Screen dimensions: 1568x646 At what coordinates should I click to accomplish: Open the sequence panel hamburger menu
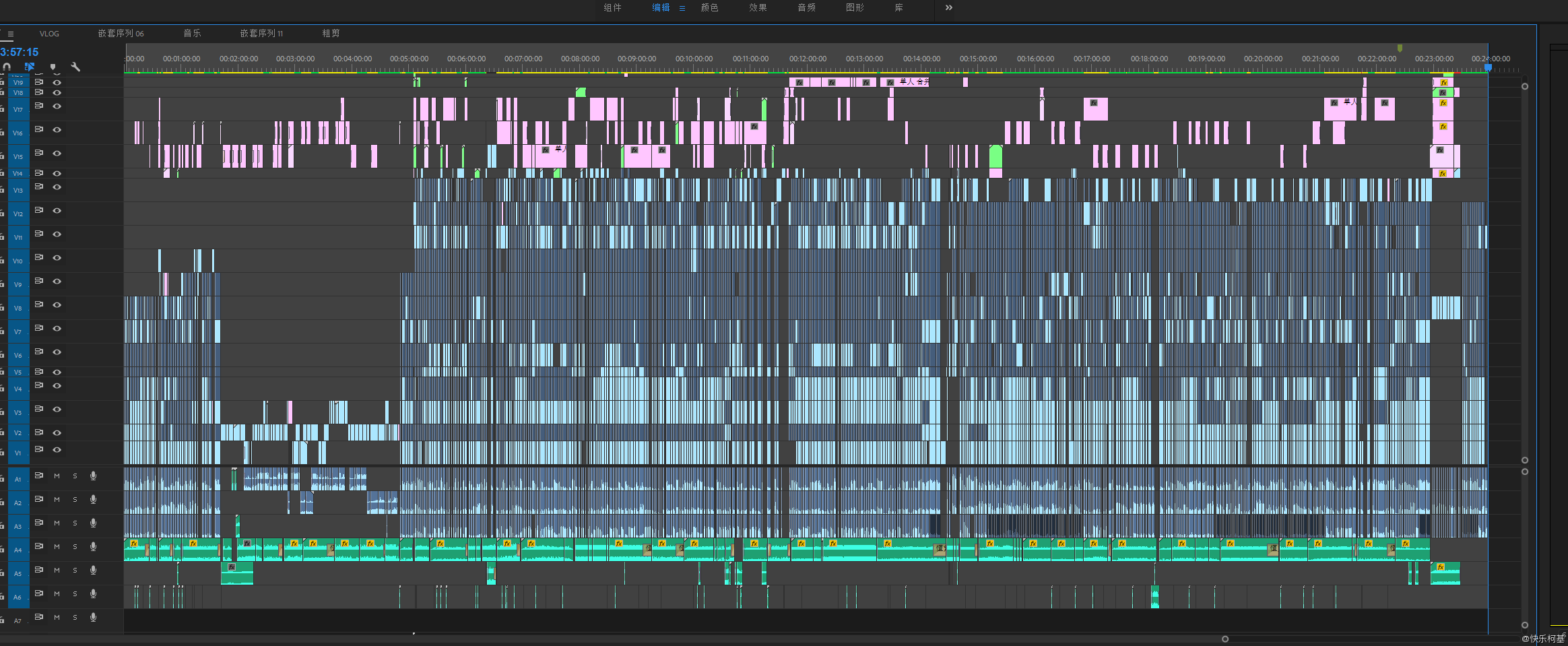point(10,34)
